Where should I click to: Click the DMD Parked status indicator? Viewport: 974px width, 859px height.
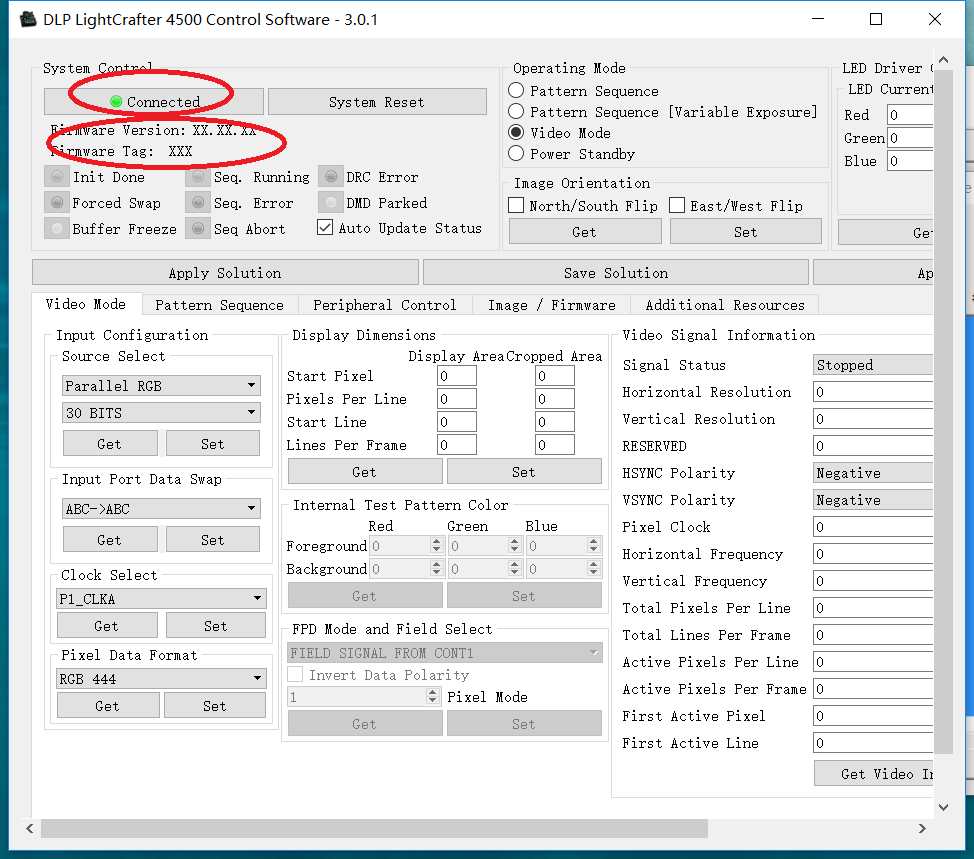[331, 203]
